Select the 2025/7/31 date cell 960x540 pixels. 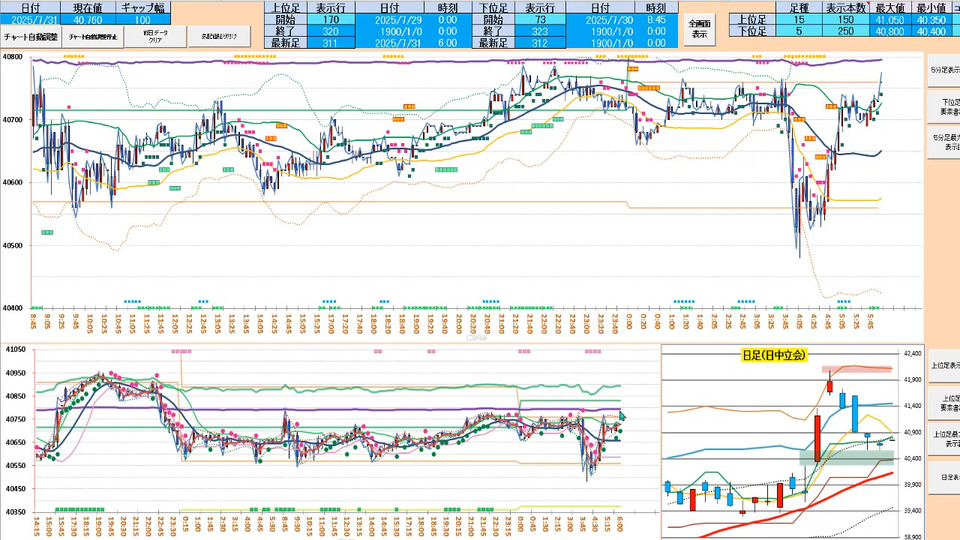30,20
